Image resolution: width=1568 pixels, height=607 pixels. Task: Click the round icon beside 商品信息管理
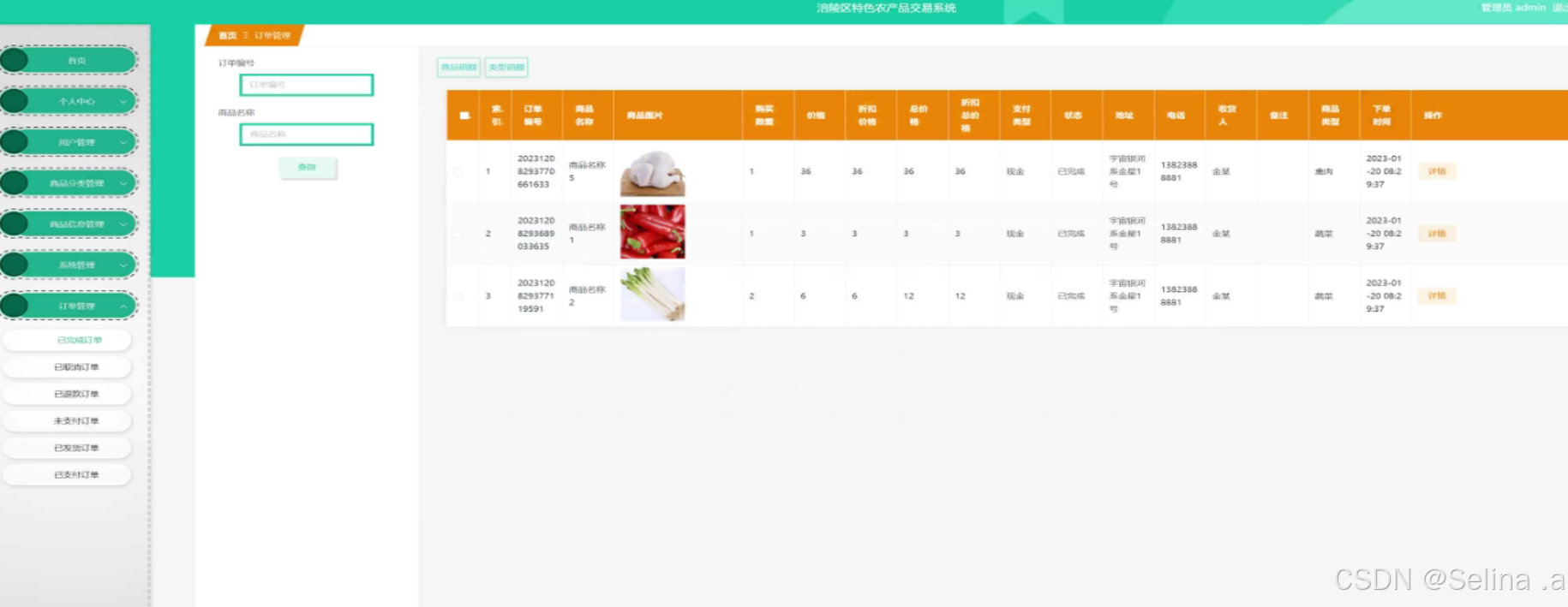[x=14, y=223]
